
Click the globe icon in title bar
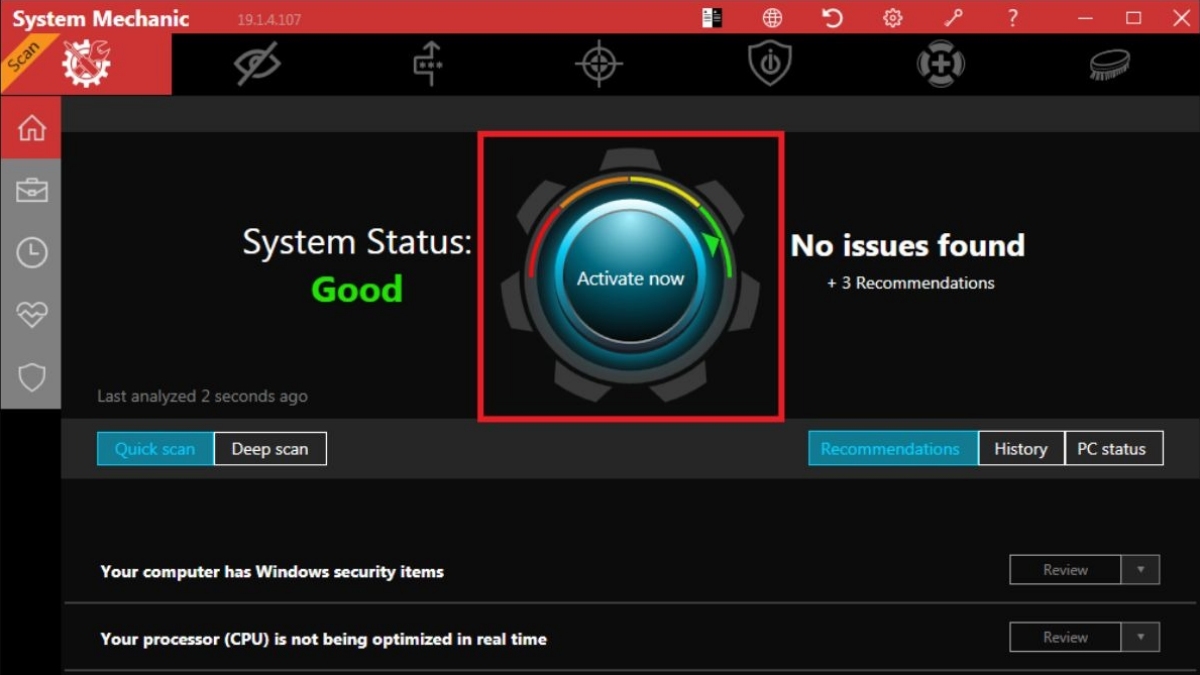pyautogui.click(x=772, y=18)
